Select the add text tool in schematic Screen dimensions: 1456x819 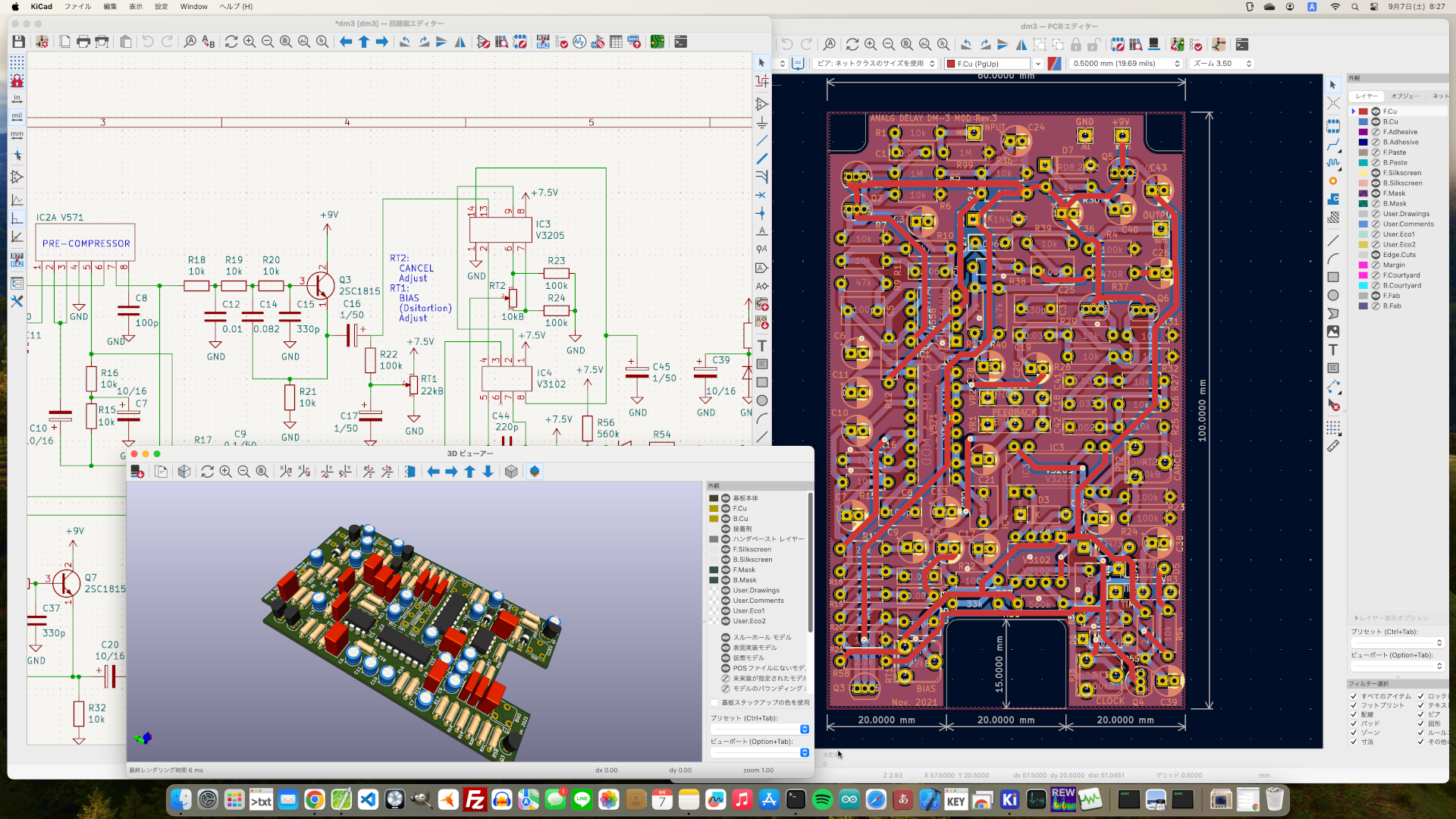762,346
